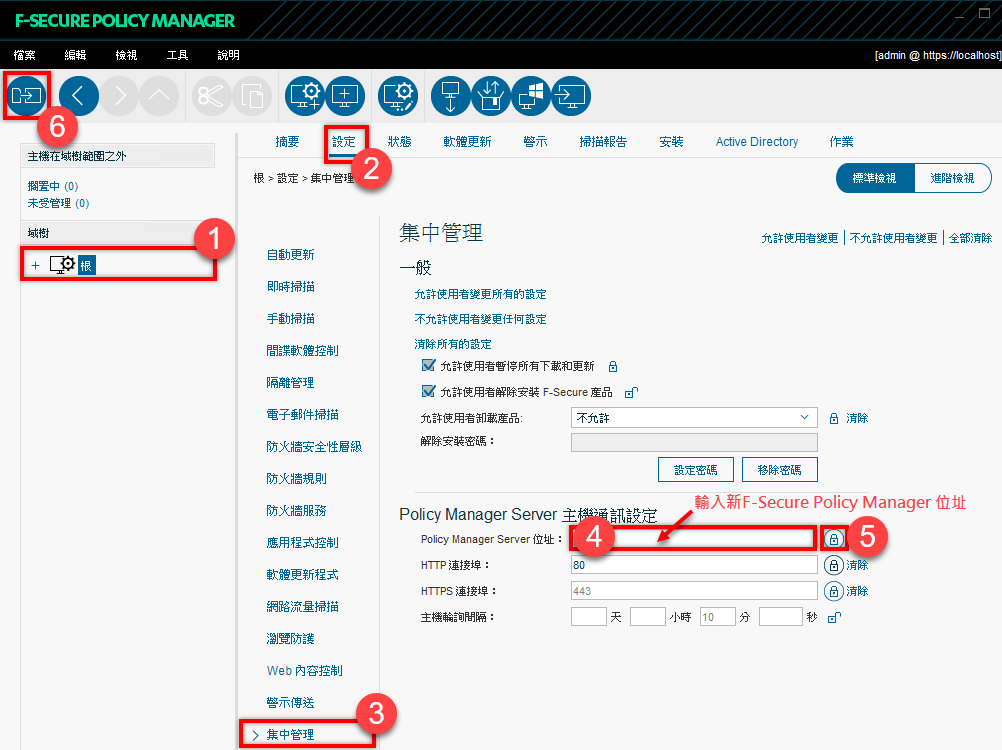Select 擱置中 (0) in domain panel
The height and width of the screenshot is (750, 1002).
[53, 187]
